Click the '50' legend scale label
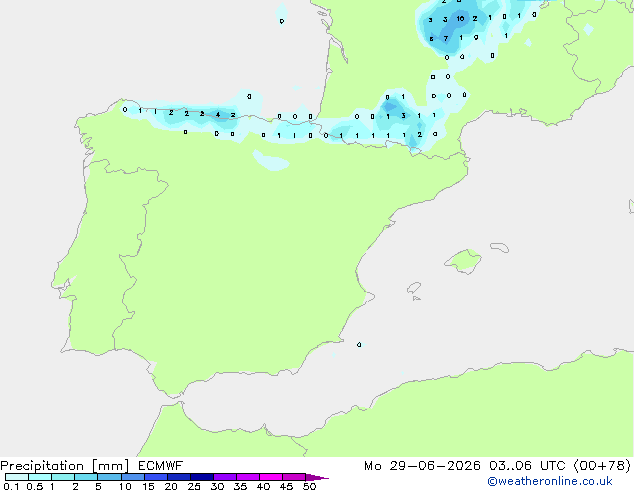 309,486
